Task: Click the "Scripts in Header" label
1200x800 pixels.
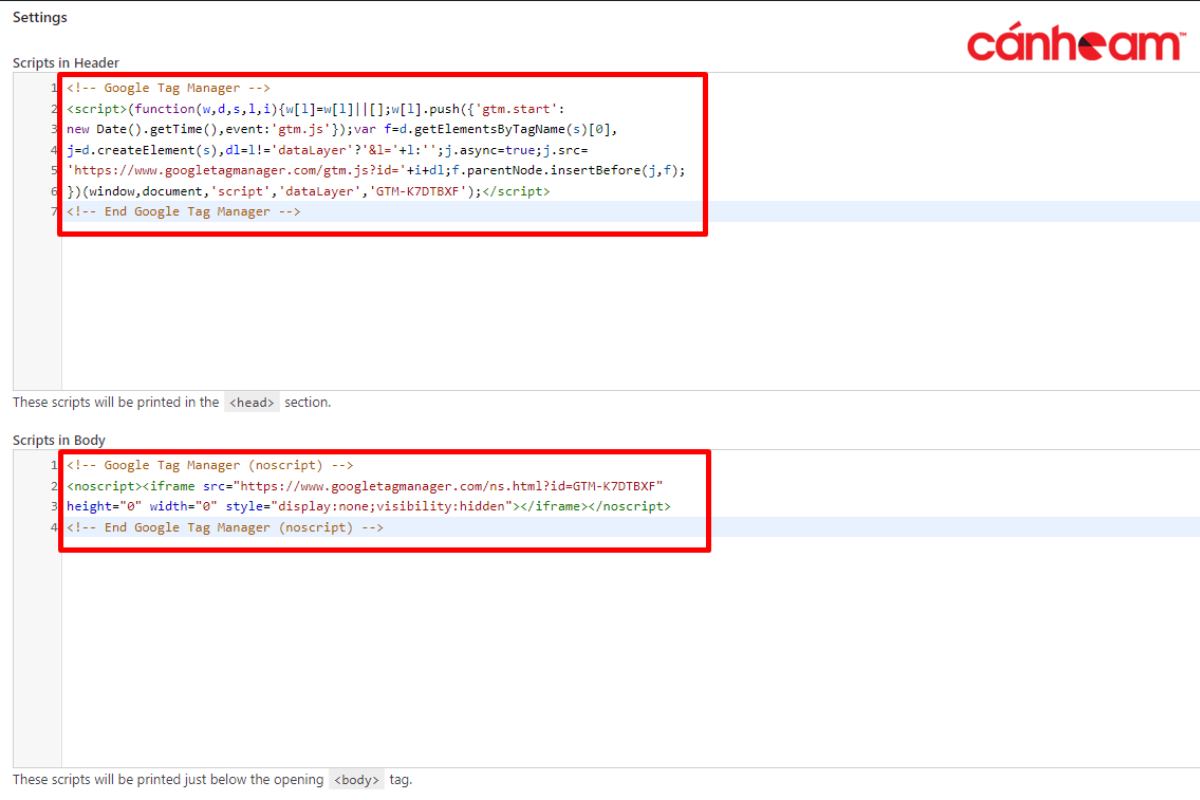Action: point(66,62)
